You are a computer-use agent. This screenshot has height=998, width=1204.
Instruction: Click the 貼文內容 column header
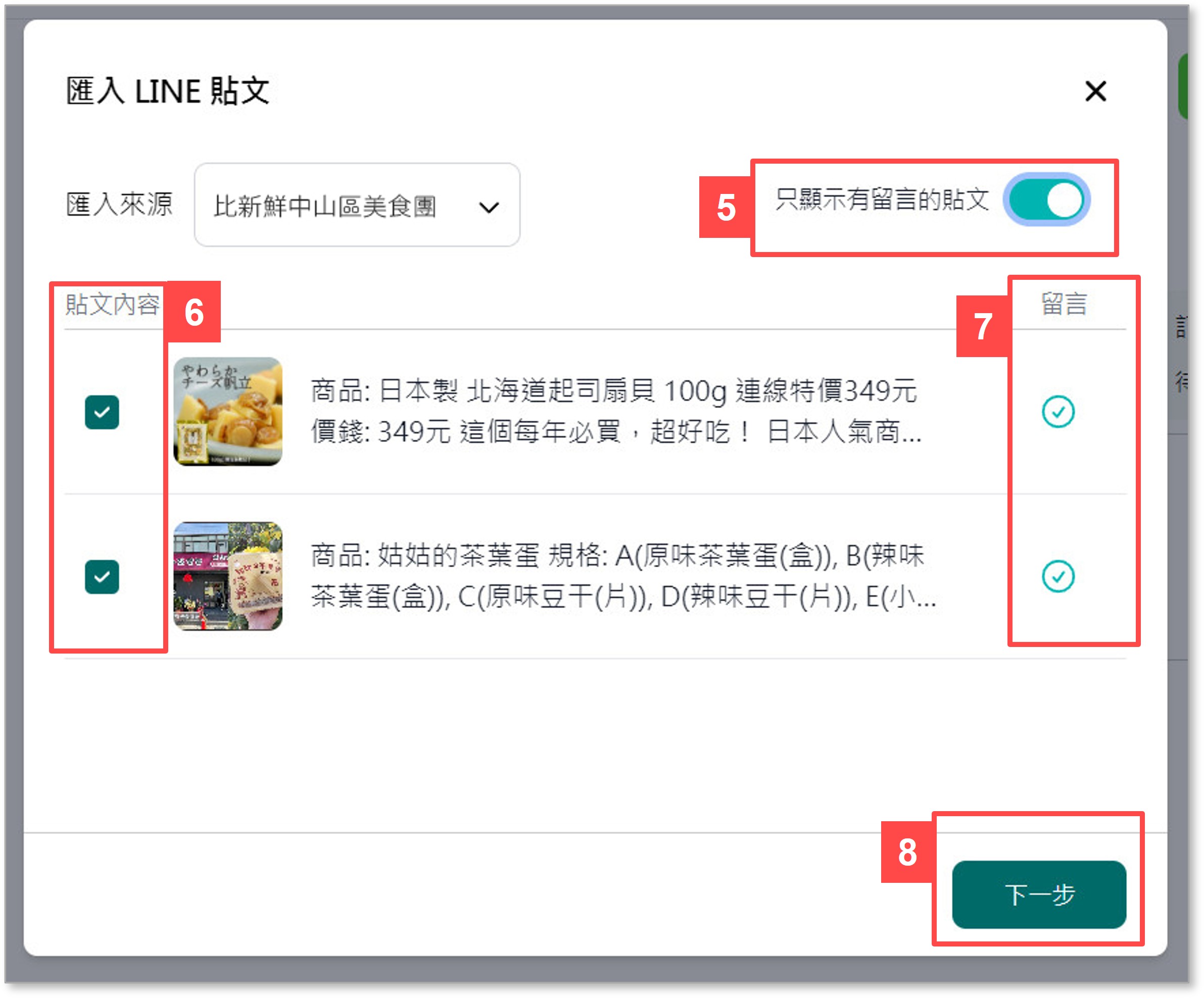[x=112, y=305]
